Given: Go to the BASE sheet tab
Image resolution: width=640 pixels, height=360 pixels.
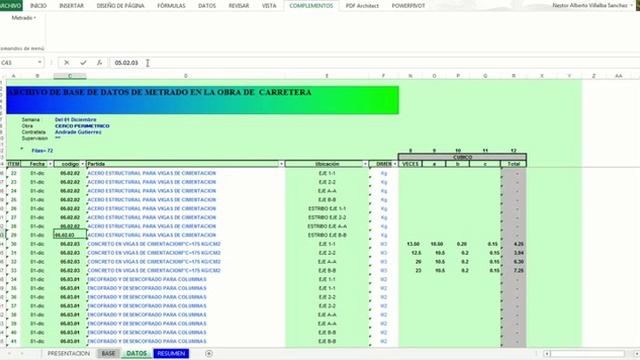Looking at the screenshot, I should (x=108, y=353).
